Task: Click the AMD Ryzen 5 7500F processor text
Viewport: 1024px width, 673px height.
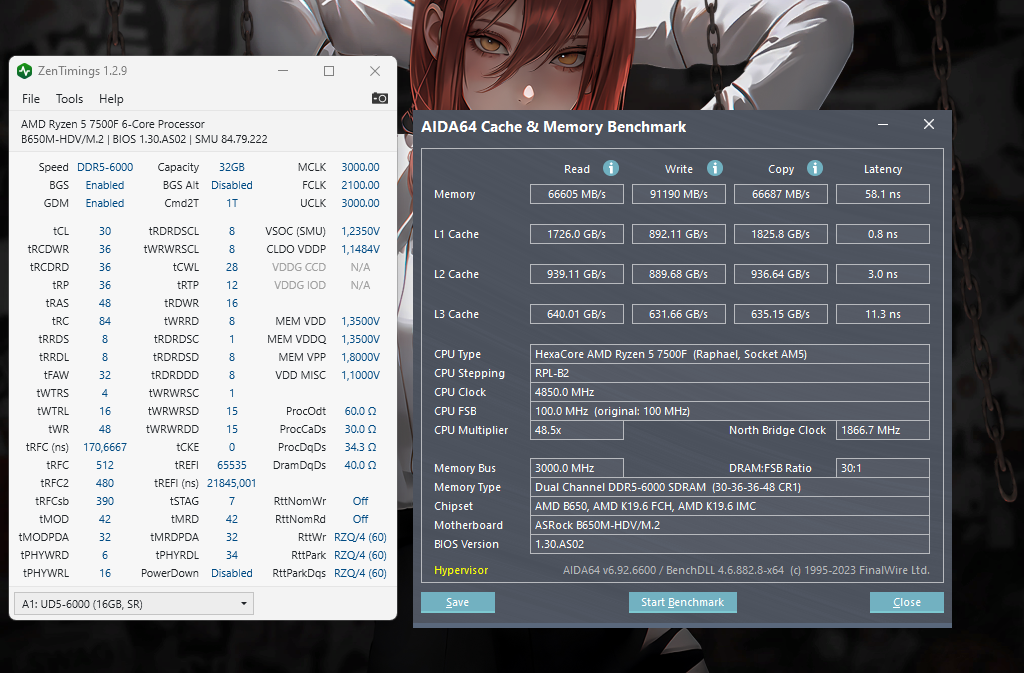Action: [112, 124]
